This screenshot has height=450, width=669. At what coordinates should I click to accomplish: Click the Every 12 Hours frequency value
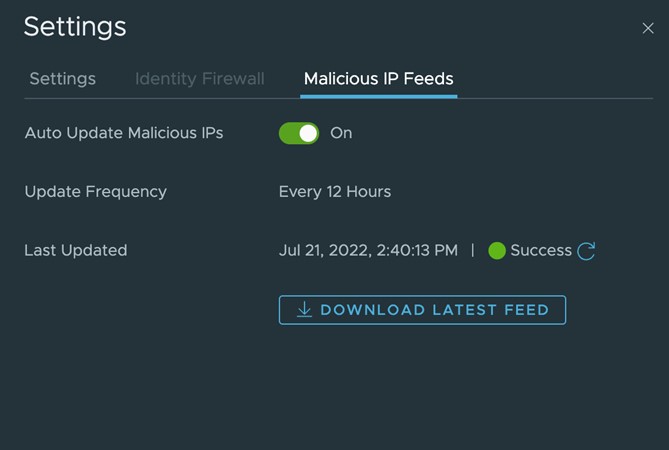pos(334,191)
